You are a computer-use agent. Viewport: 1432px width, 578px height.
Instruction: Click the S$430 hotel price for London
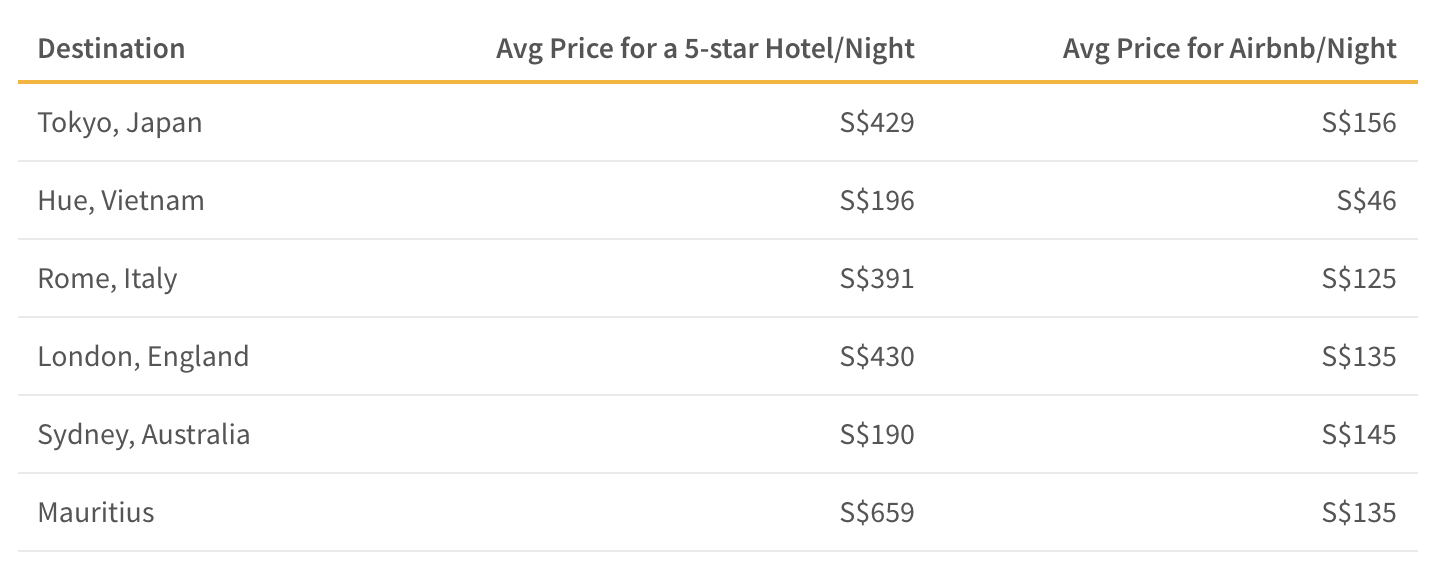[877, 357]
